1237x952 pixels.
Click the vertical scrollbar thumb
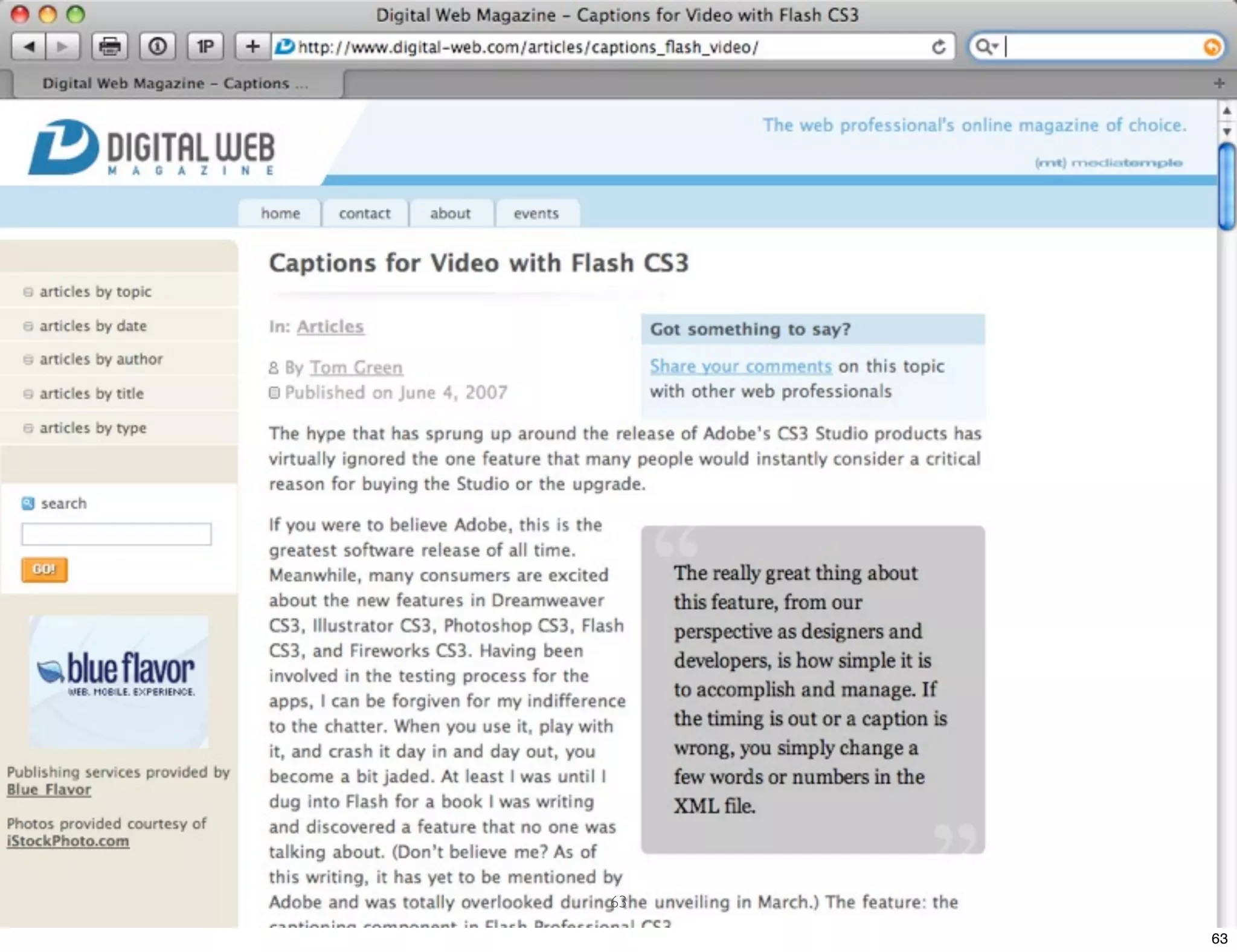(1226, 187)
